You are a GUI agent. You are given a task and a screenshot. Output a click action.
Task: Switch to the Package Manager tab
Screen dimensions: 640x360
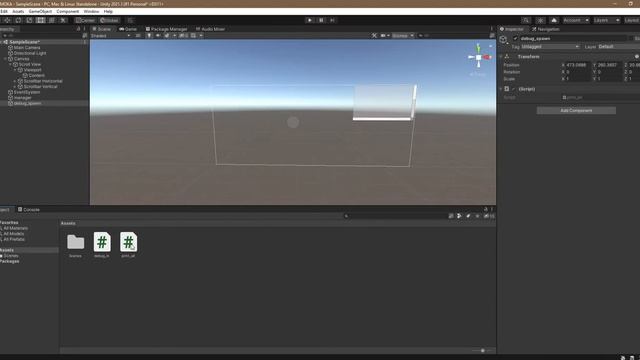pos(167,29)
